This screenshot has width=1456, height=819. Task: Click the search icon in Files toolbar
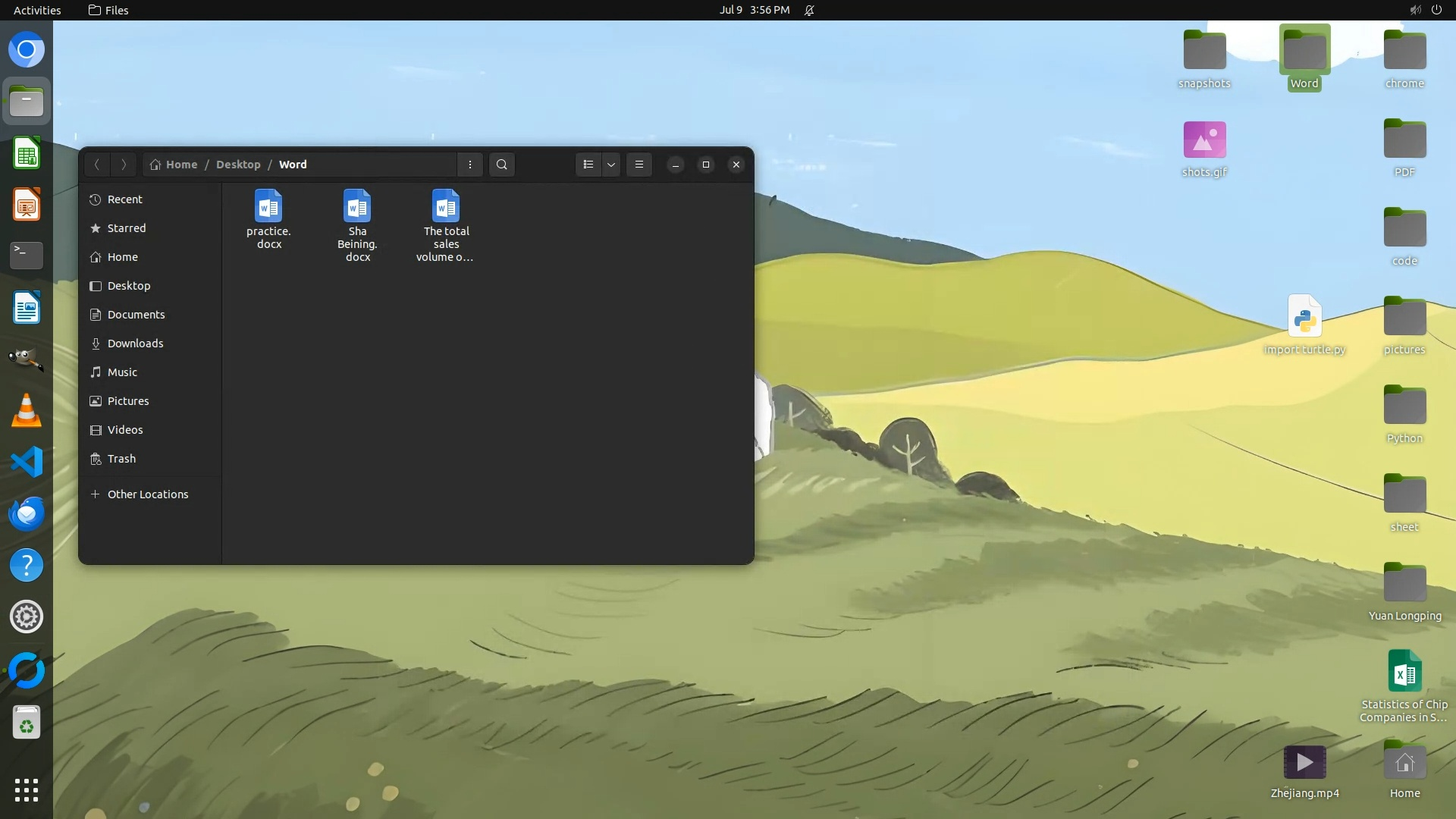coord(501,165)
